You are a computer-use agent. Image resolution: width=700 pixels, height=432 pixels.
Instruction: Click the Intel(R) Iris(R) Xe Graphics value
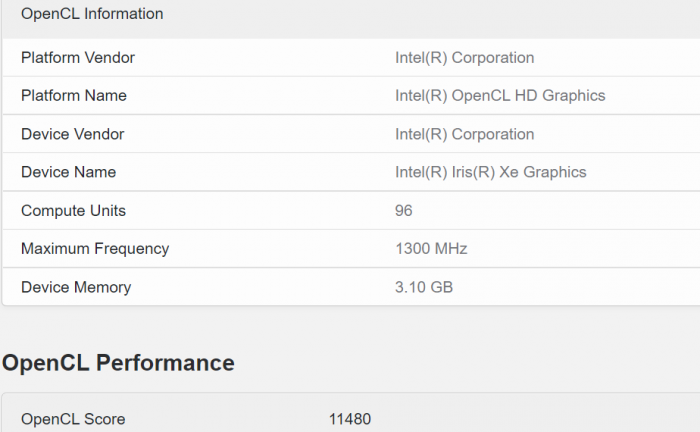(490, 172)
